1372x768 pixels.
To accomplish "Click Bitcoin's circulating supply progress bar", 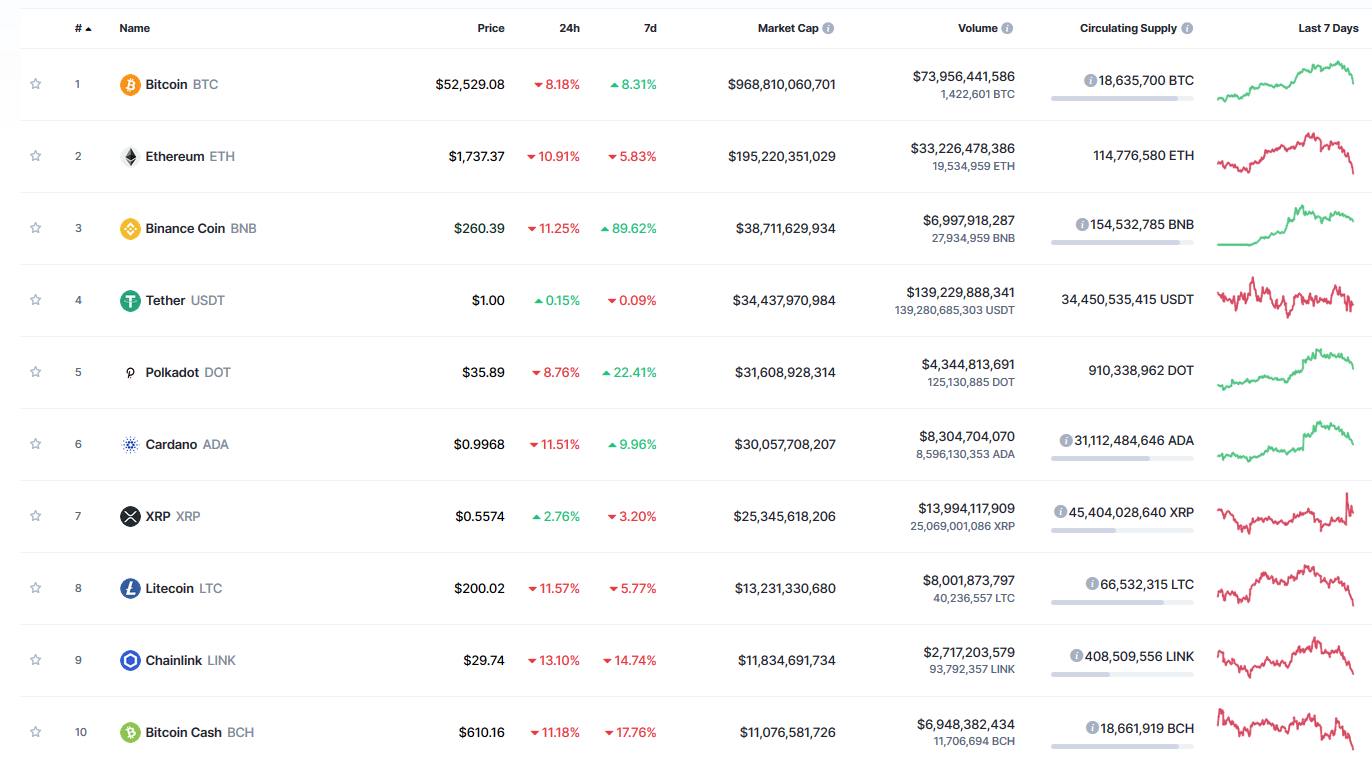I will [1122, 98].
